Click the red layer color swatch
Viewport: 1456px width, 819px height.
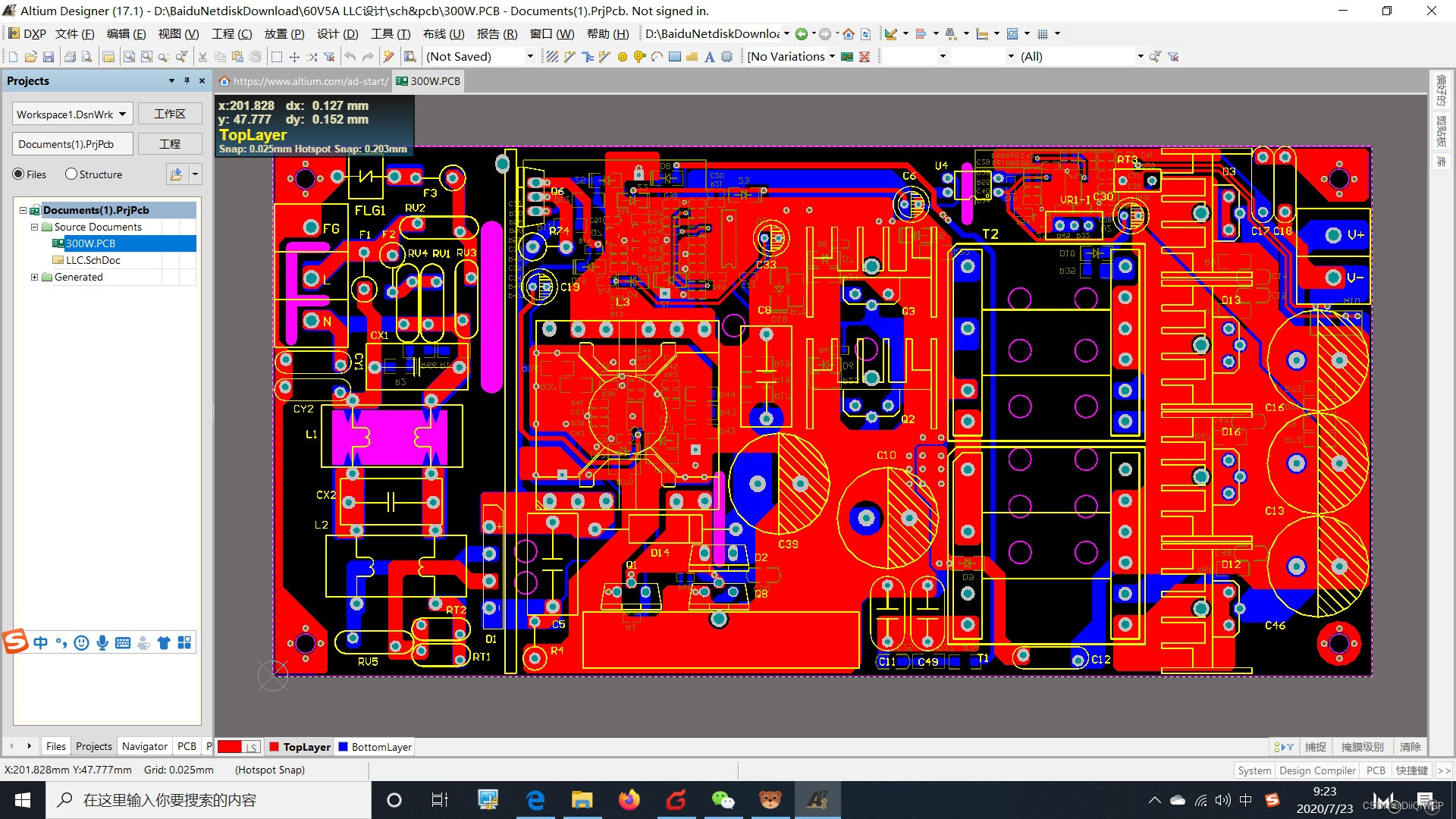click(230, 747)
